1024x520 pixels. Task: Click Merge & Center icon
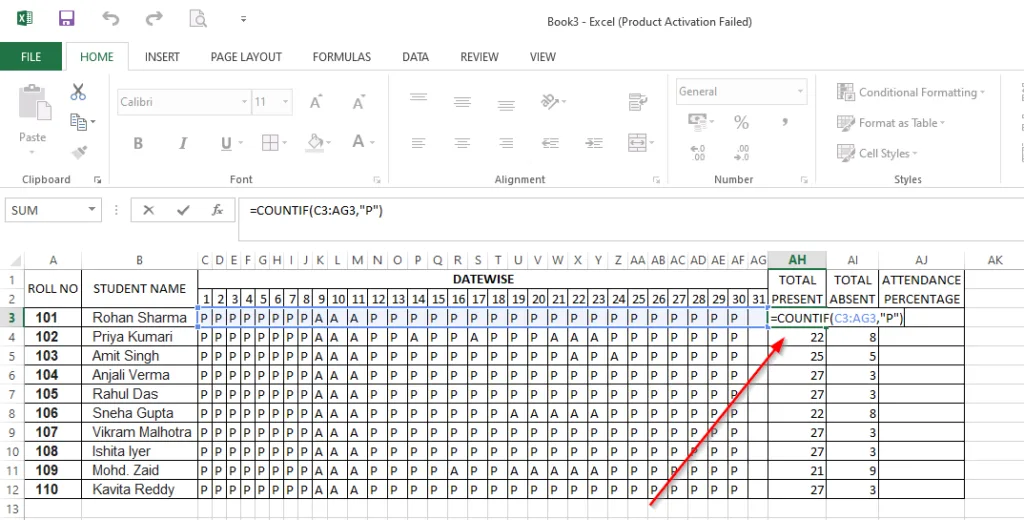tap(637, 142)
